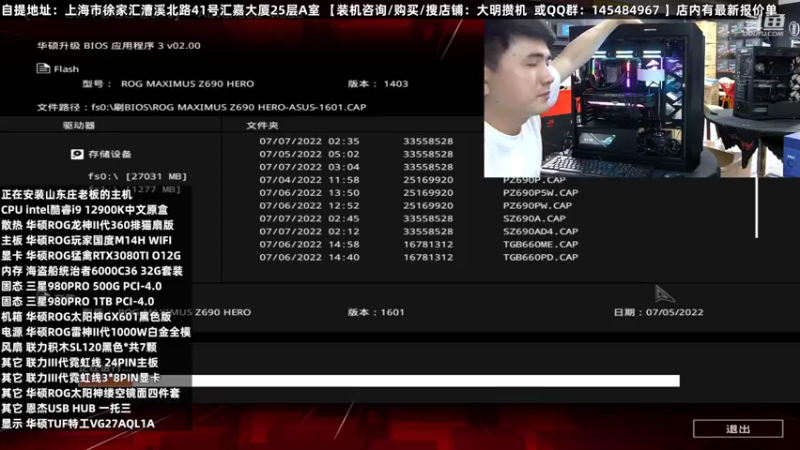
Task: Click the date 07/07/2022 02:12
Action: [309, 231]
